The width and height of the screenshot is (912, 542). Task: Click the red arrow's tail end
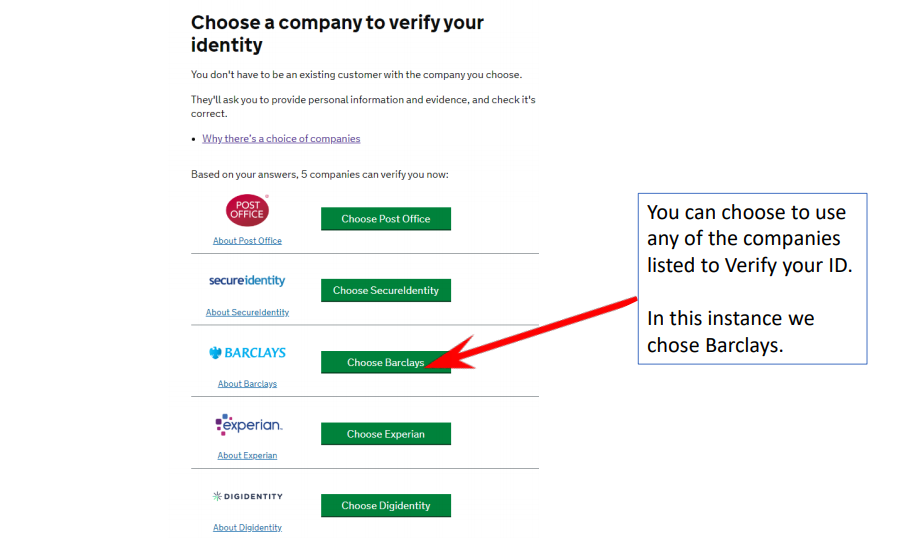[x=632, y=298]
